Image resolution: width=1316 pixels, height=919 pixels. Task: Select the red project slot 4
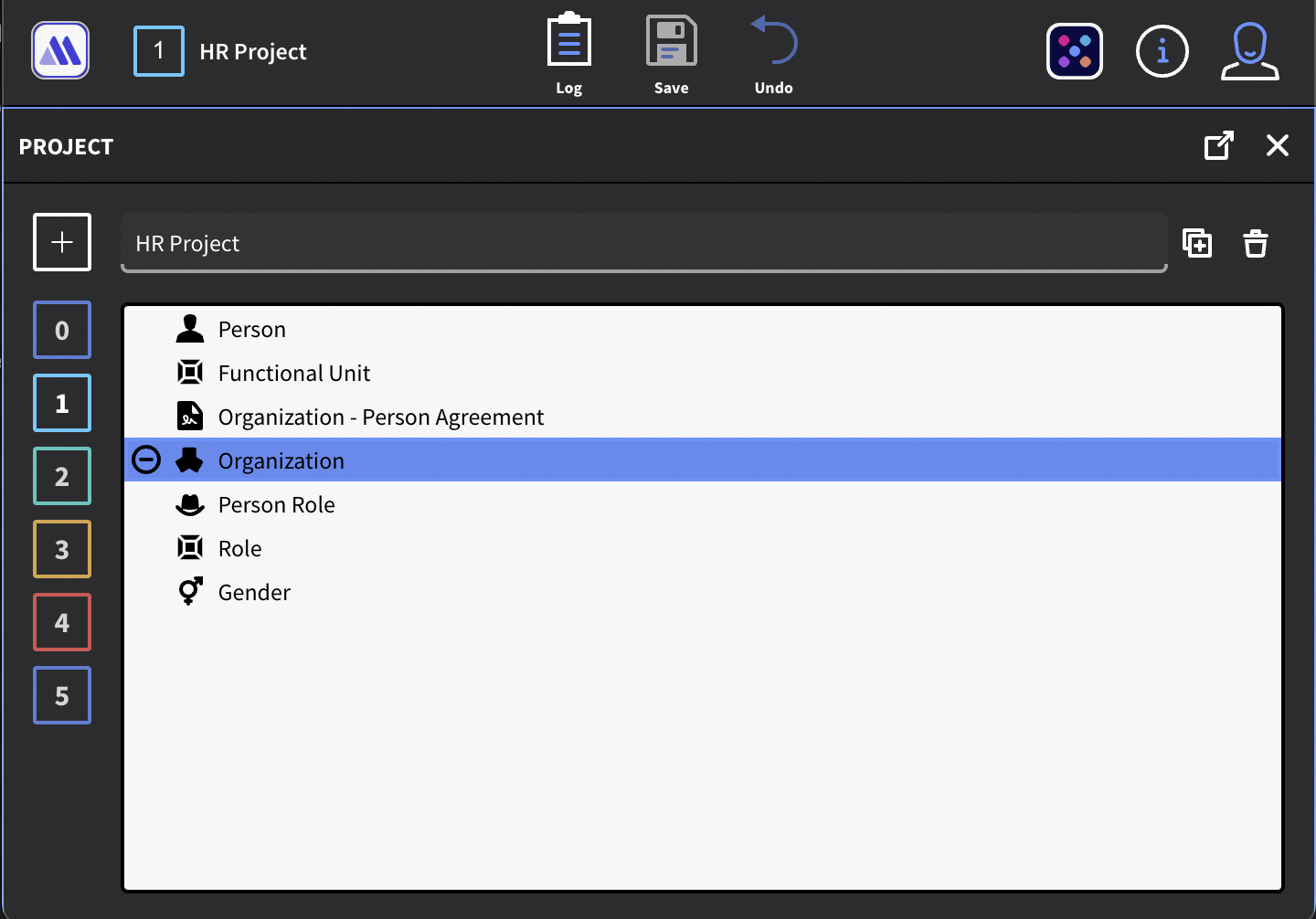tap(62, 622)
